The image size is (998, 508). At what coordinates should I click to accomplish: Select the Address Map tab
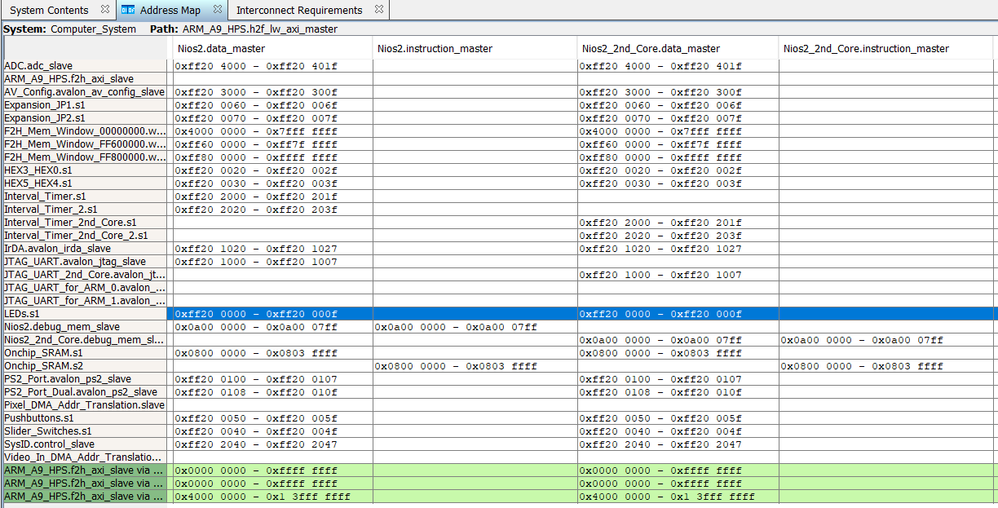point(170,10)
